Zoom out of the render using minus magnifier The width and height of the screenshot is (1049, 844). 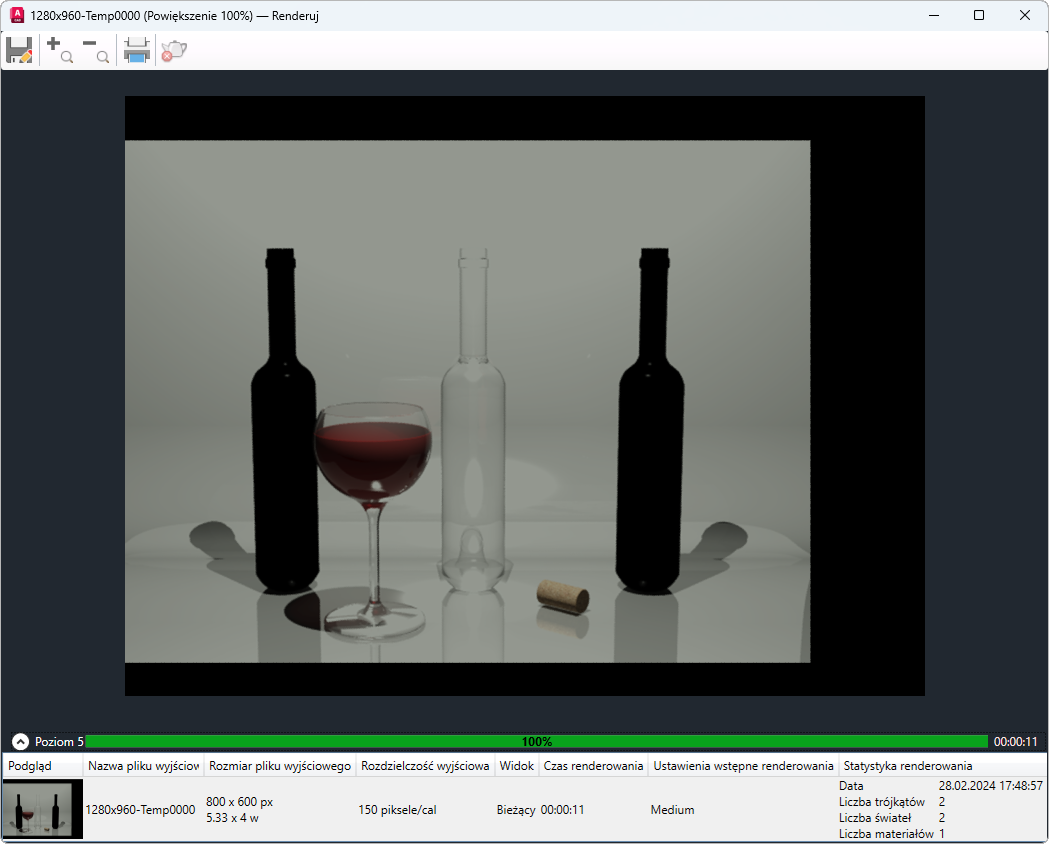click(x=96, y=50)
